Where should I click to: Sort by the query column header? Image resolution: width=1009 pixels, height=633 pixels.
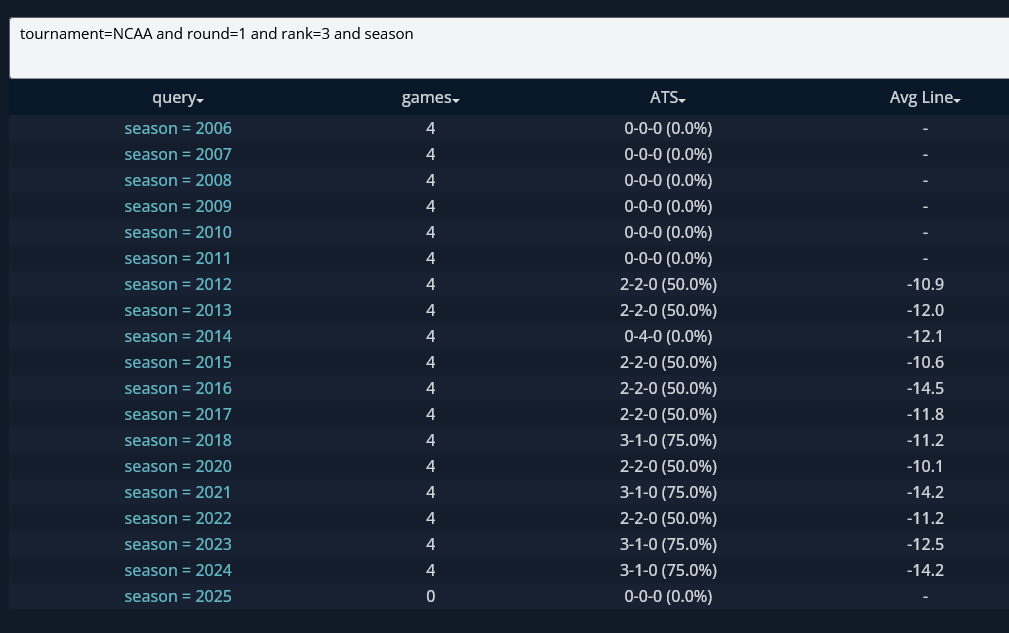[x=178, y=98]
